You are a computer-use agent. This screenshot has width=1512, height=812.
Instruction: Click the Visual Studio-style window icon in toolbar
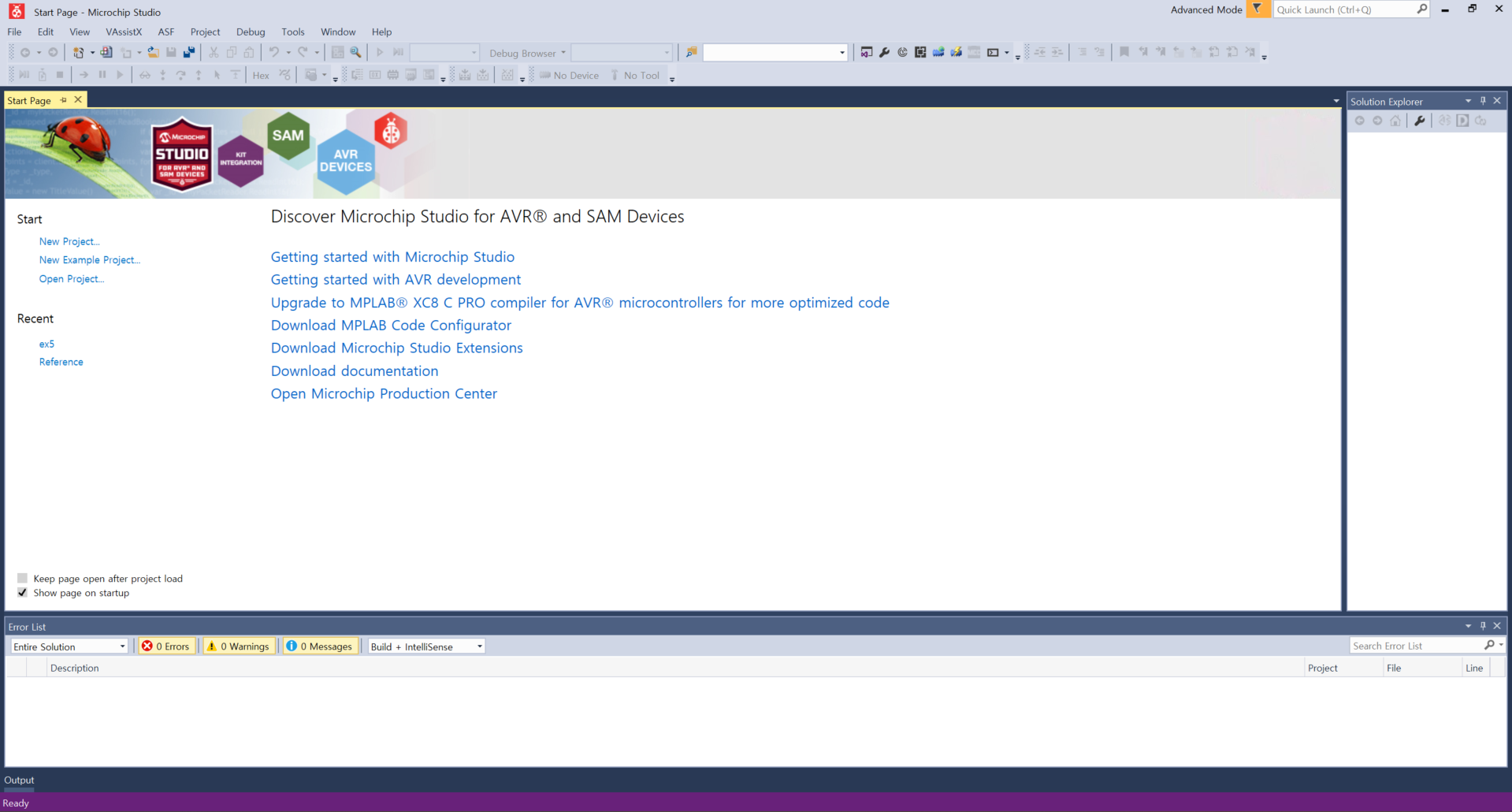pos(867,53)
